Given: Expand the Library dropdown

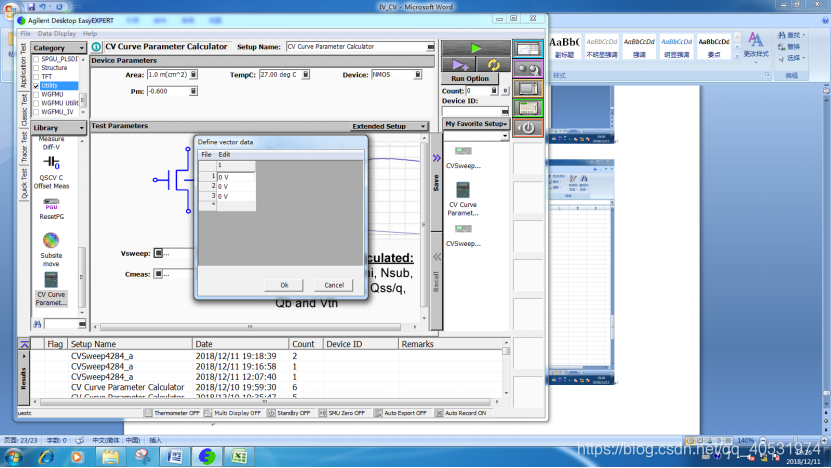Looking at the screenshot, I should (82, 128).
